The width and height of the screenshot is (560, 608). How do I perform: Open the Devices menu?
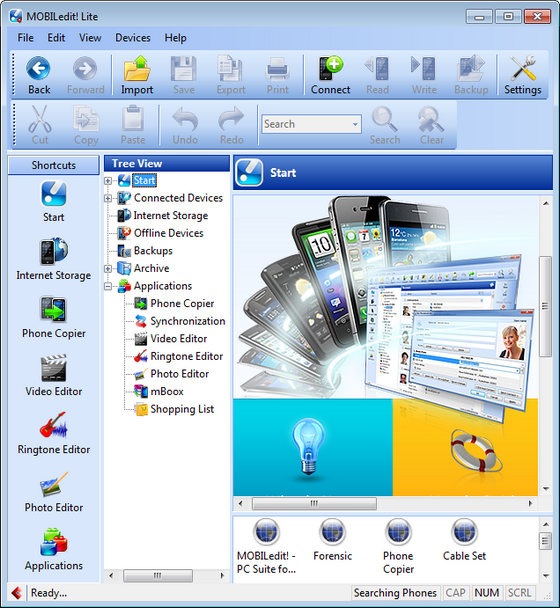click(133, 38)
